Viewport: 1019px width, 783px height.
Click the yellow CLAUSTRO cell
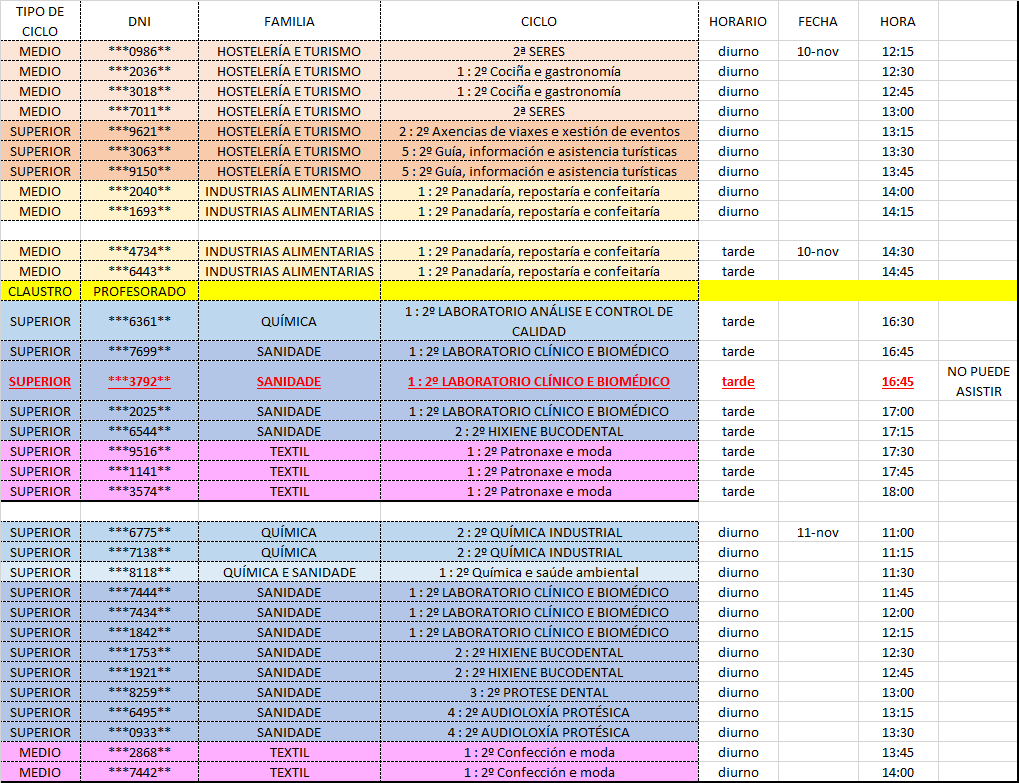coord(40,291)
